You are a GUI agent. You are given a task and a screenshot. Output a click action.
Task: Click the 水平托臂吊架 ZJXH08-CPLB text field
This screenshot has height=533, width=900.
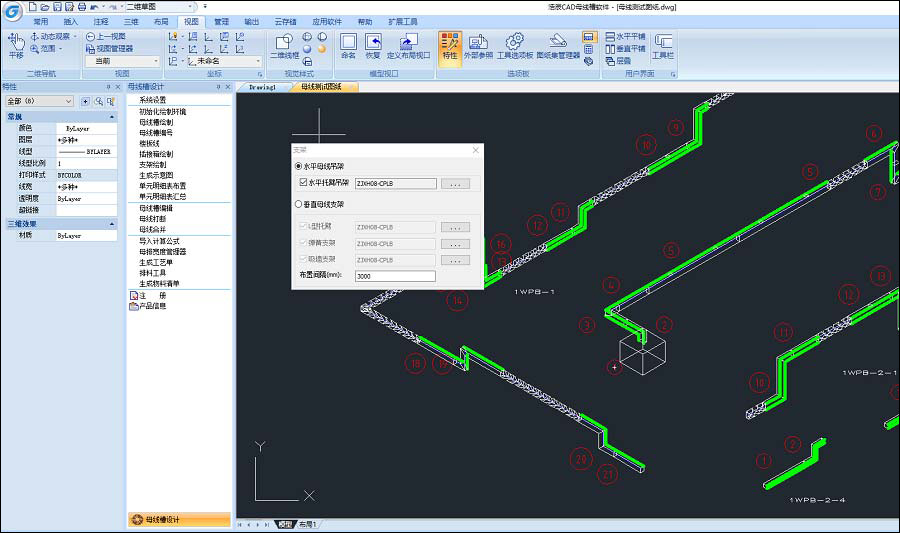click(395, 184)
